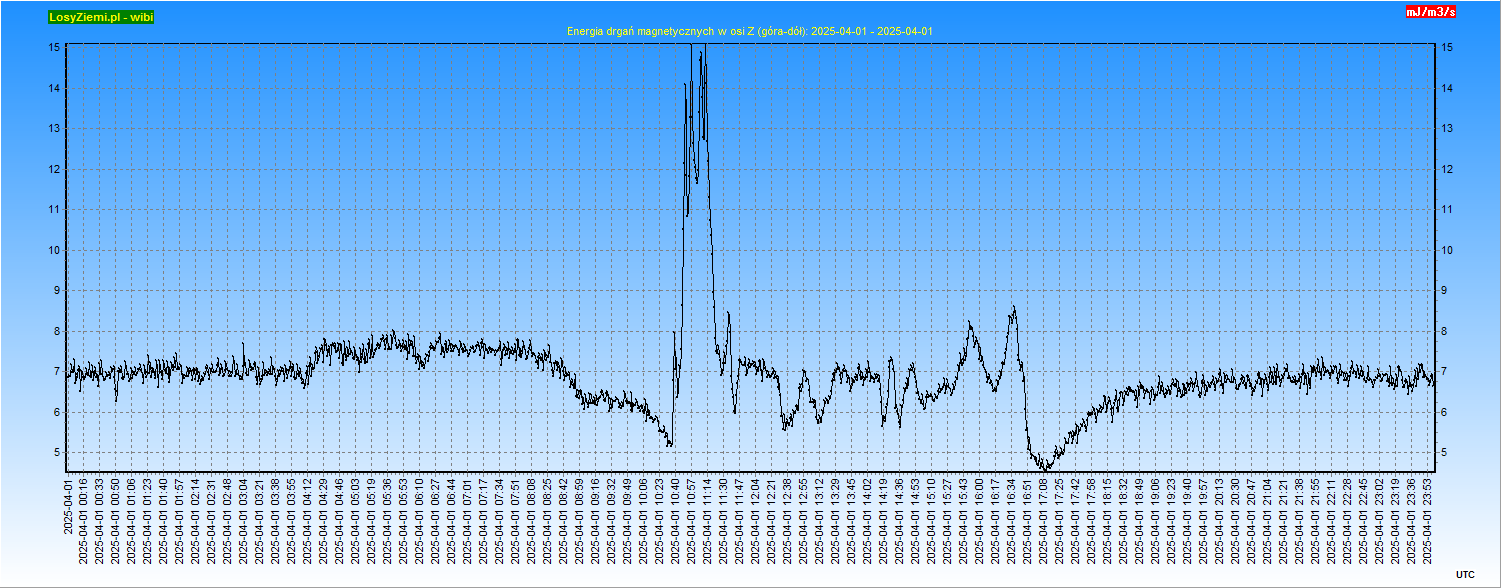Image resolution: width=1501 pixels, height=588 pixels.
Task: Click value 12 on the left y-axis
Action: click(x=54, y=169)
